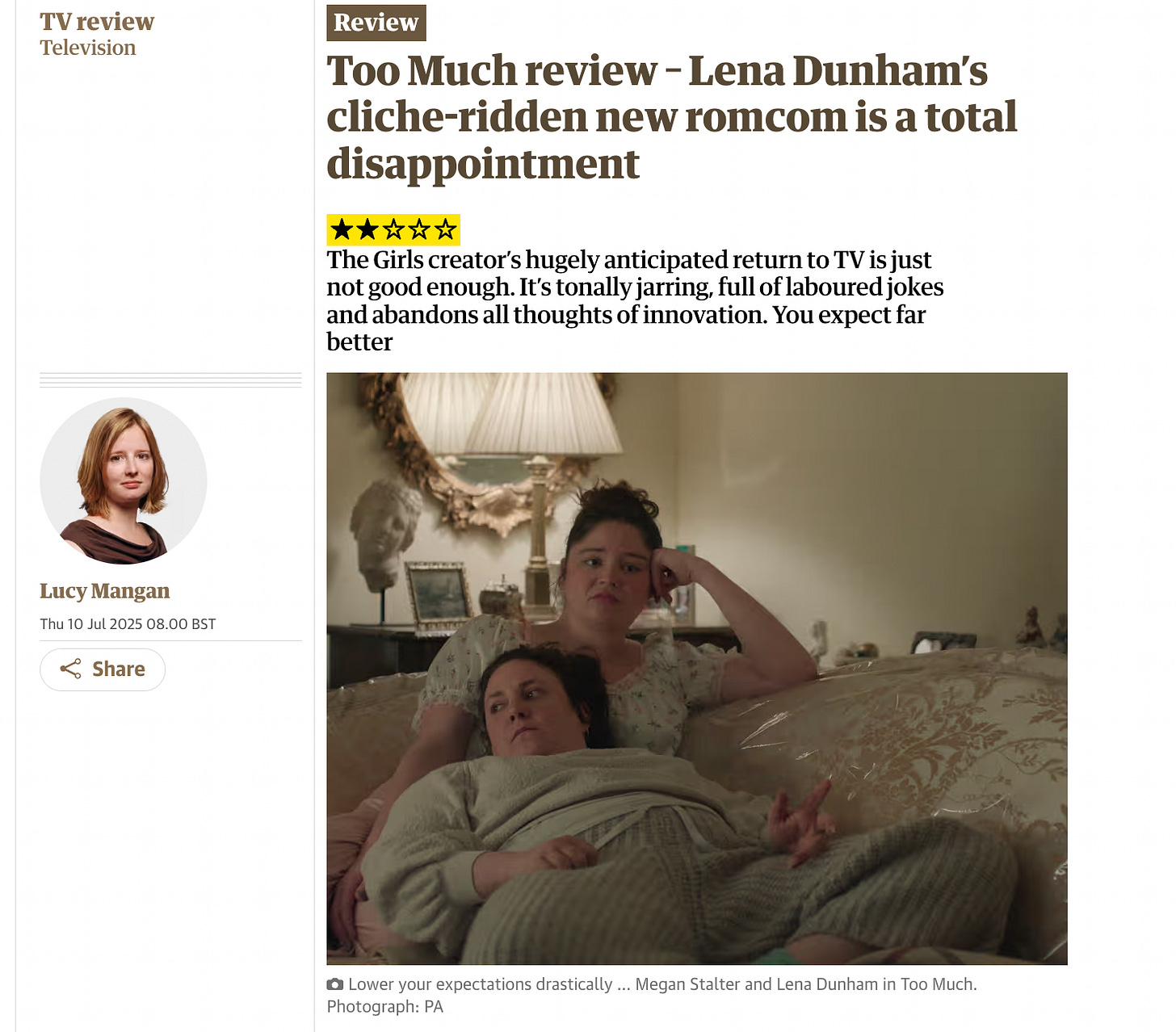1176x1032 pixels.
Task: Click the yellow star rating bar
Action: [x=393, y=230]
